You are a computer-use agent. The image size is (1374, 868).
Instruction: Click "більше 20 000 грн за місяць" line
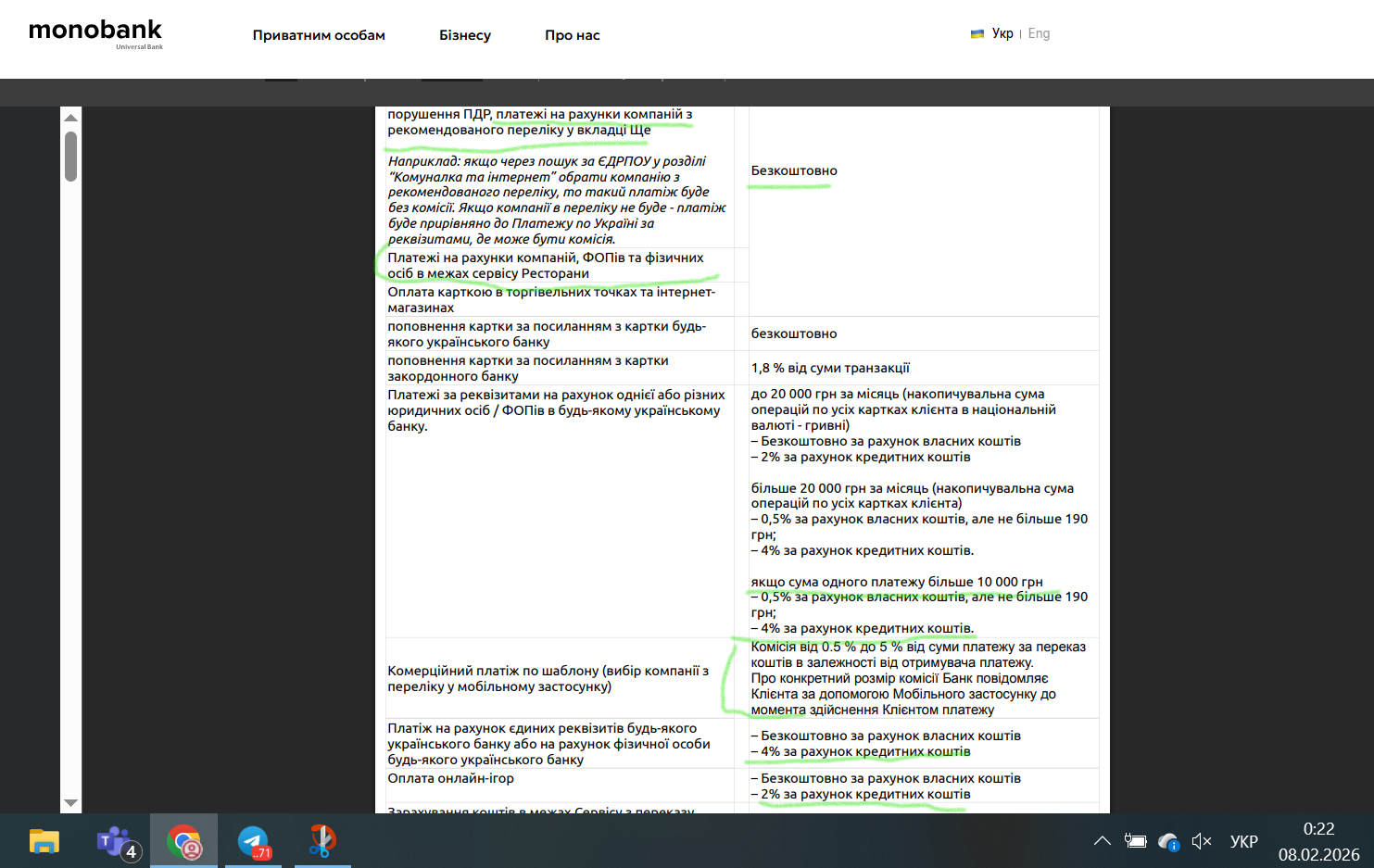[x=913, y=488]
